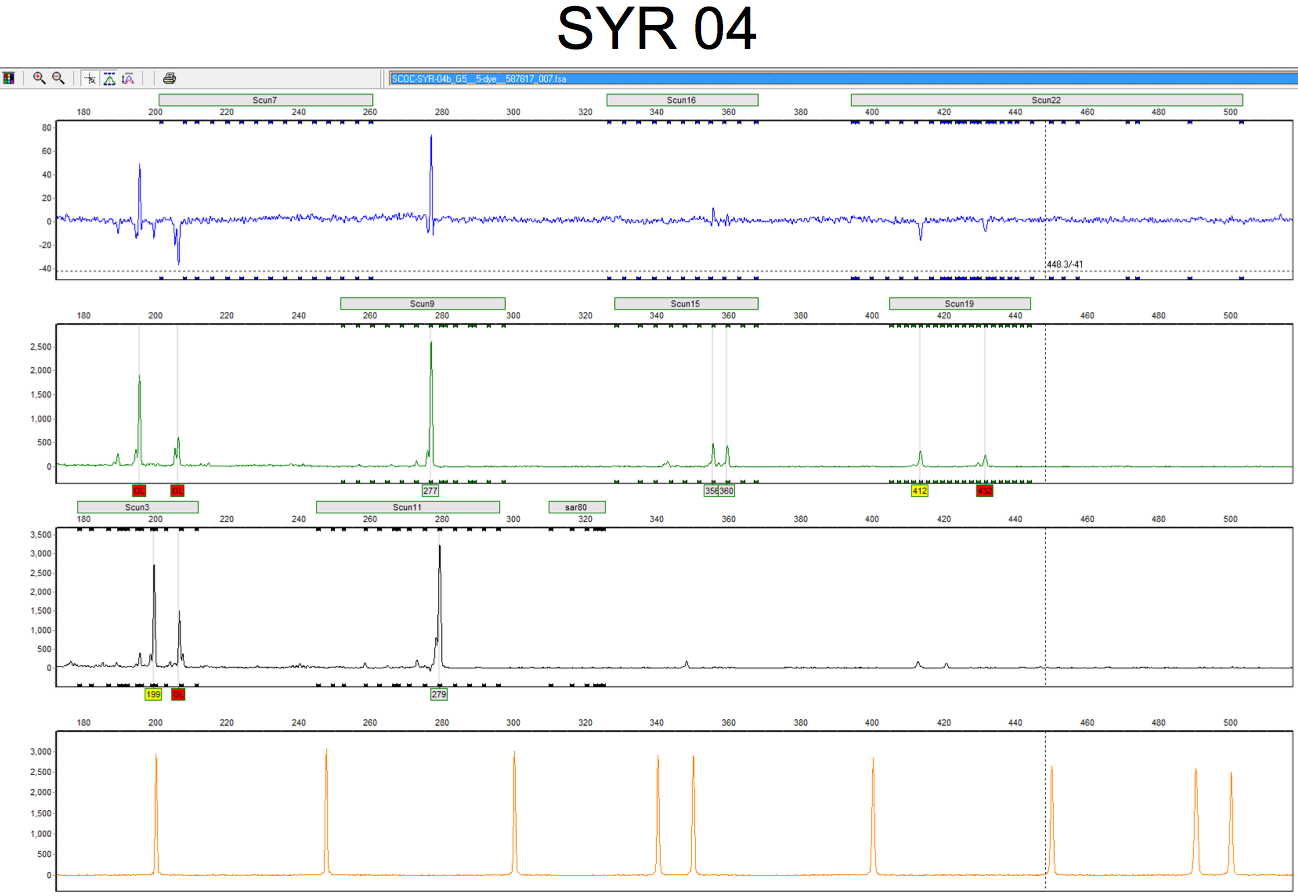Viewport: 1298px width, 896px height.
Task: Select the Scun3 marker bar
Action: (138, 508)
